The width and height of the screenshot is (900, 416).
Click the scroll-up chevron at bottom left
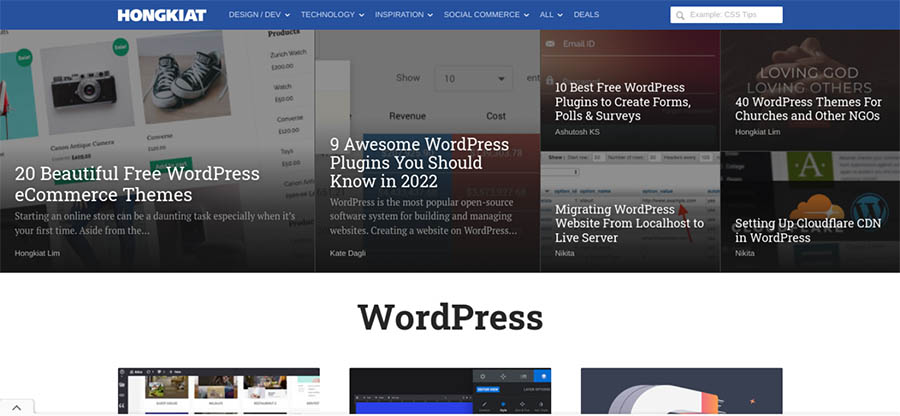(x=17, y=407)
